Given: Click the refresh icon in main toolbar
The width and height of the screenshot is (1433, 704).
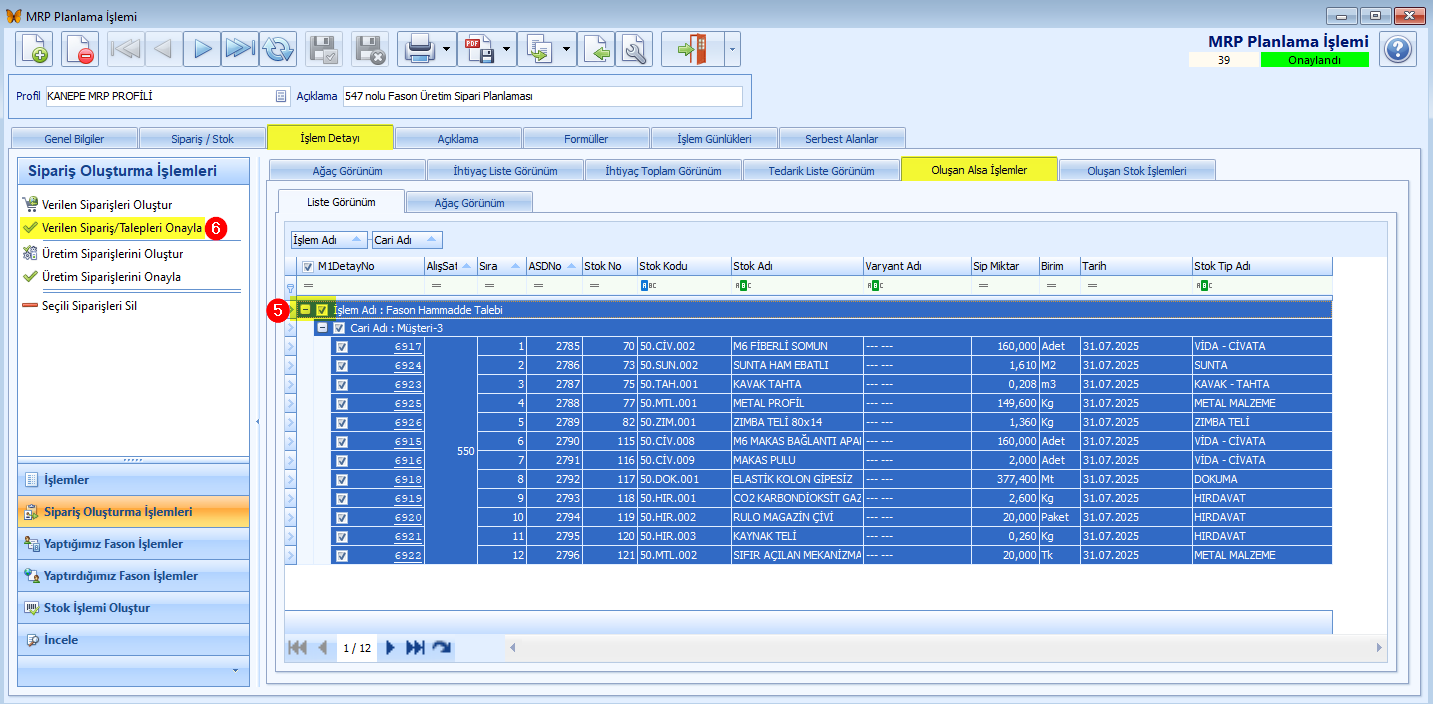Looking at the screenshot, I should [x=278, y=49].
